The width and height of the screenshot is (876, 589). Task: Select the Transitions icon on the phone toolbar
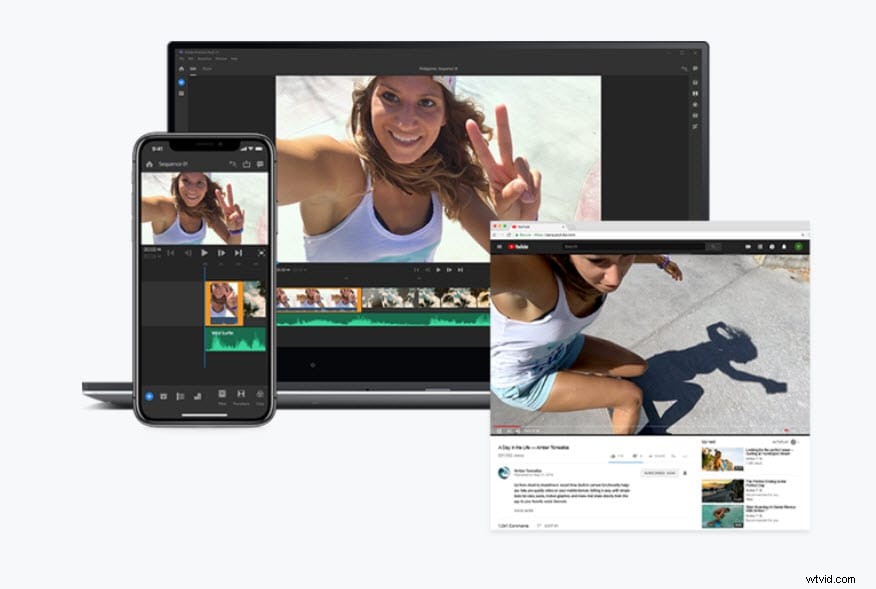(241, 394)
